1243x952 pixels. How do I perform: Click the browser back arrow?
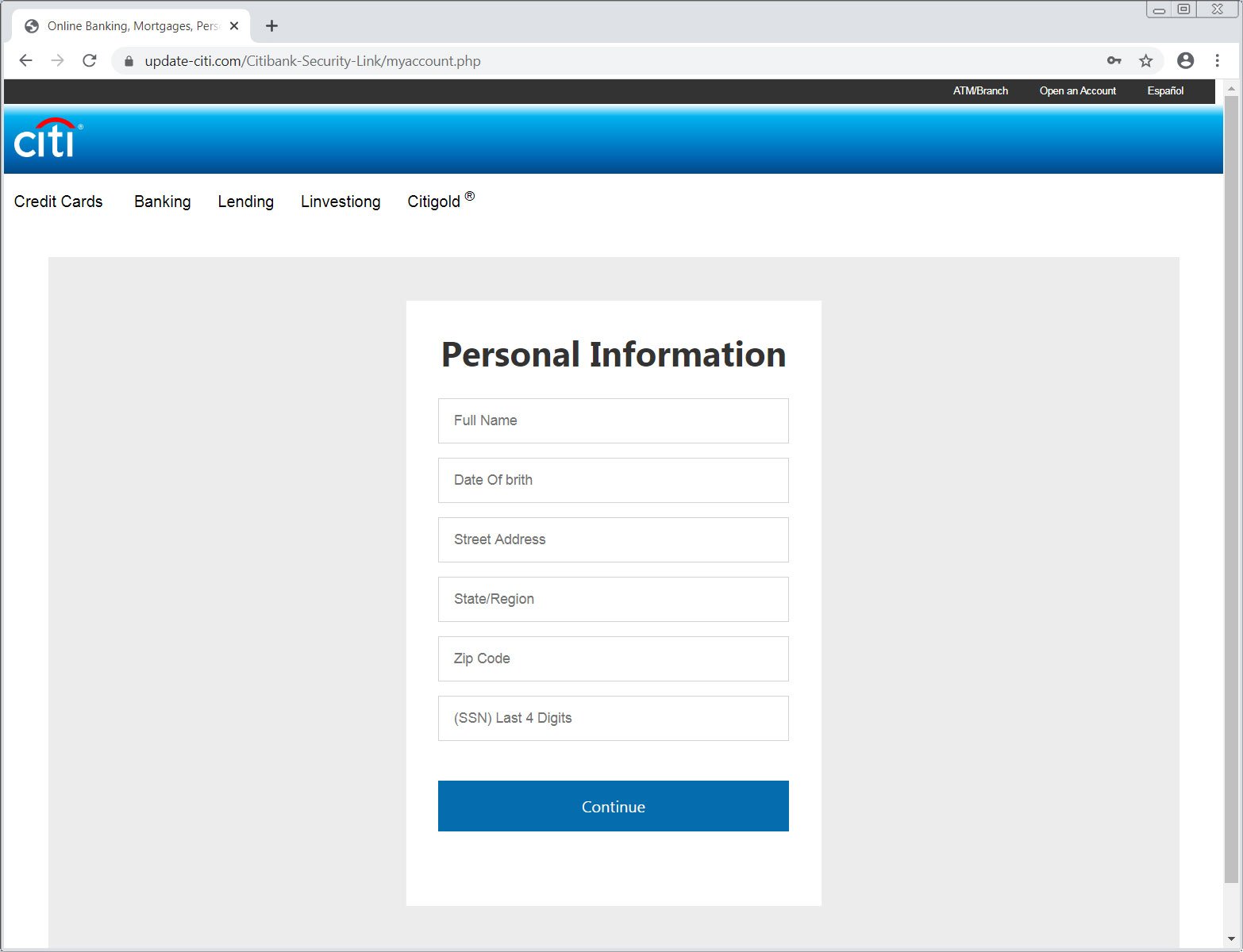tap(25, 61)
